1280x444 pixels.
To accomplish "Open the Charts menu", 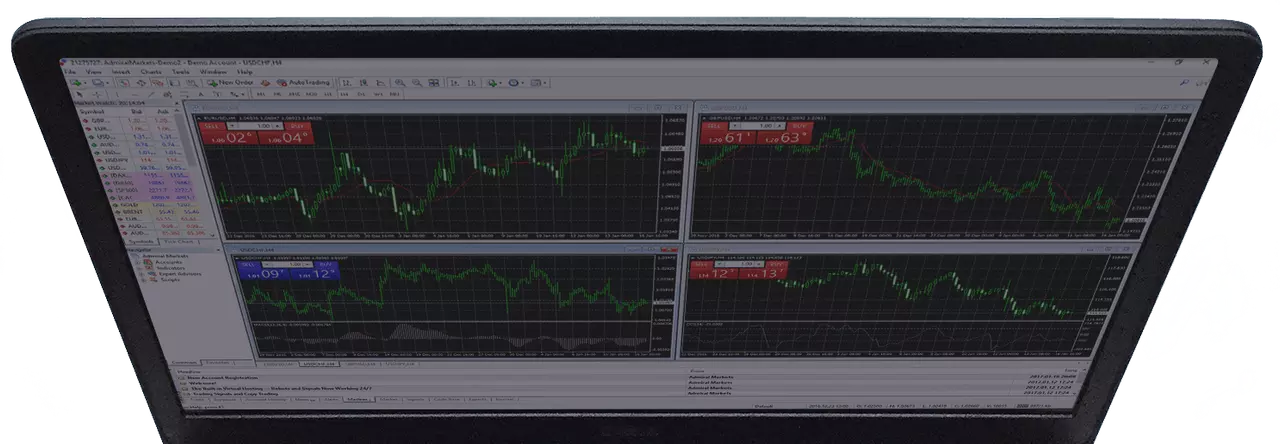I will click(x=151, y=72).
